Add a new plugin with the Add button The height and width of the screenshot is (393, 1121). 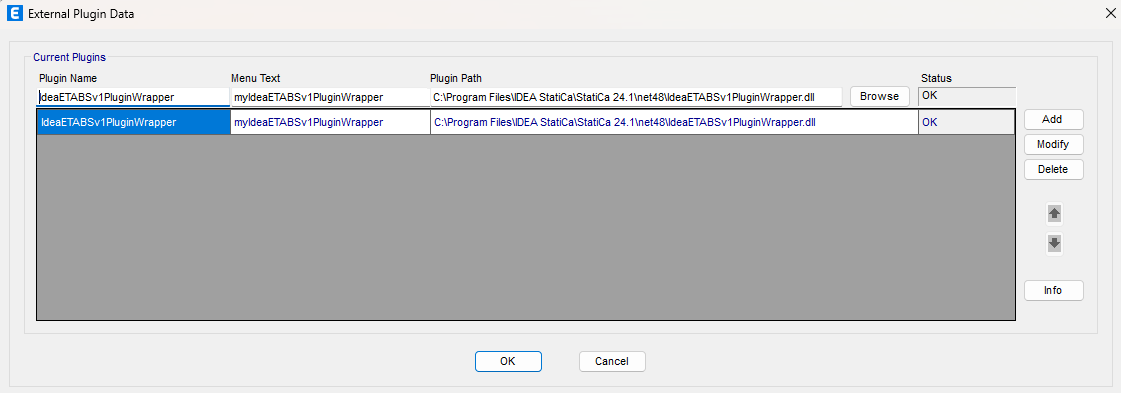(1054, 119)
